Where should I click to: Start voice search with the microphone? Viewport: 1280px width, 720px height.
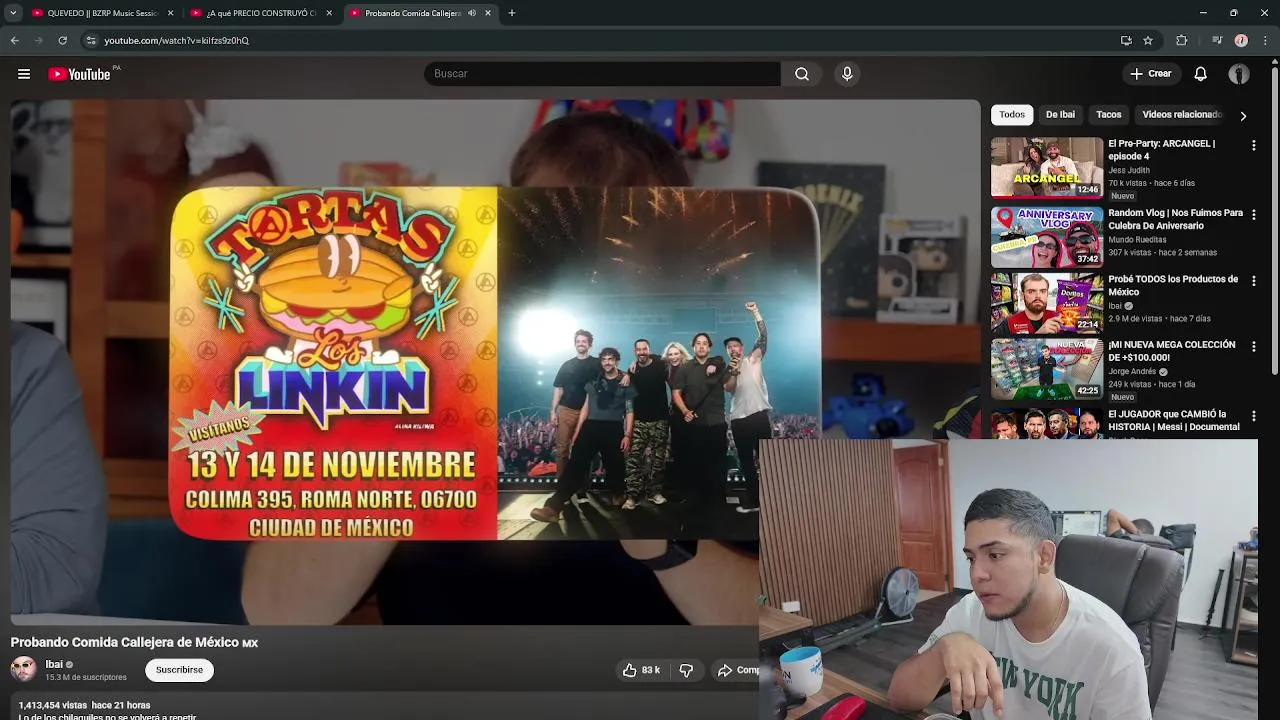847,74
